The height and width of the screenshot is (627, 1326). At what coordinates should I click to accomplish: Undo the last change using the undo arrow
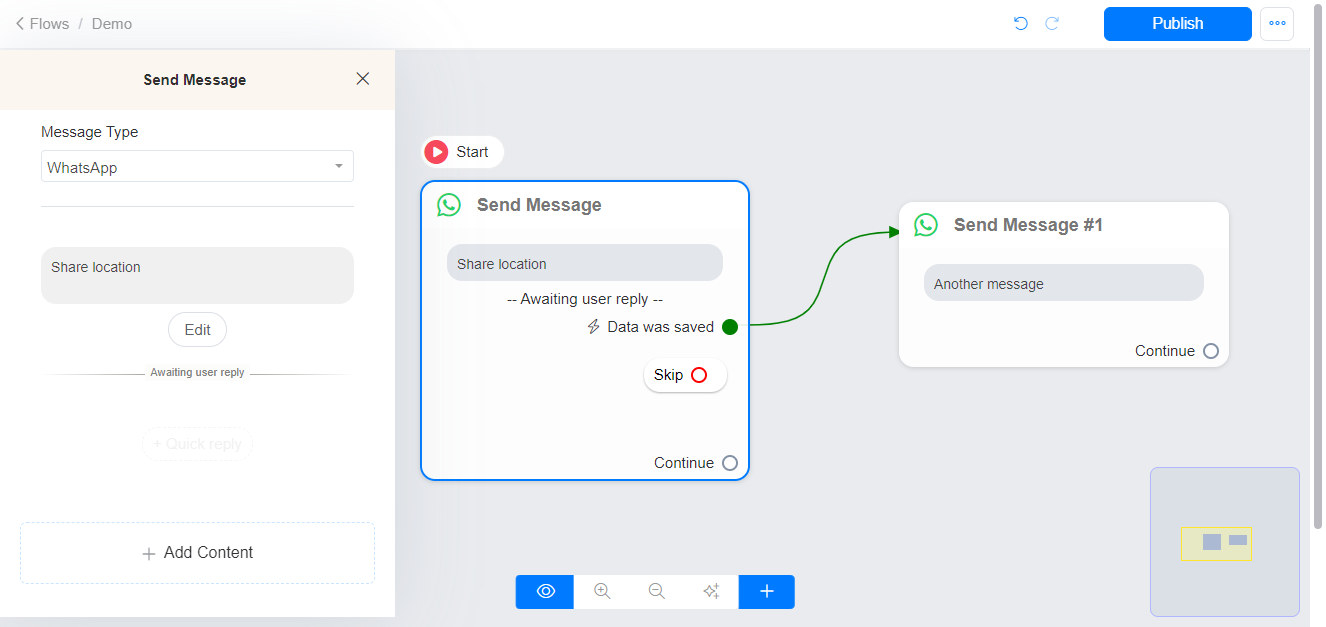[x=1020, y=23]
